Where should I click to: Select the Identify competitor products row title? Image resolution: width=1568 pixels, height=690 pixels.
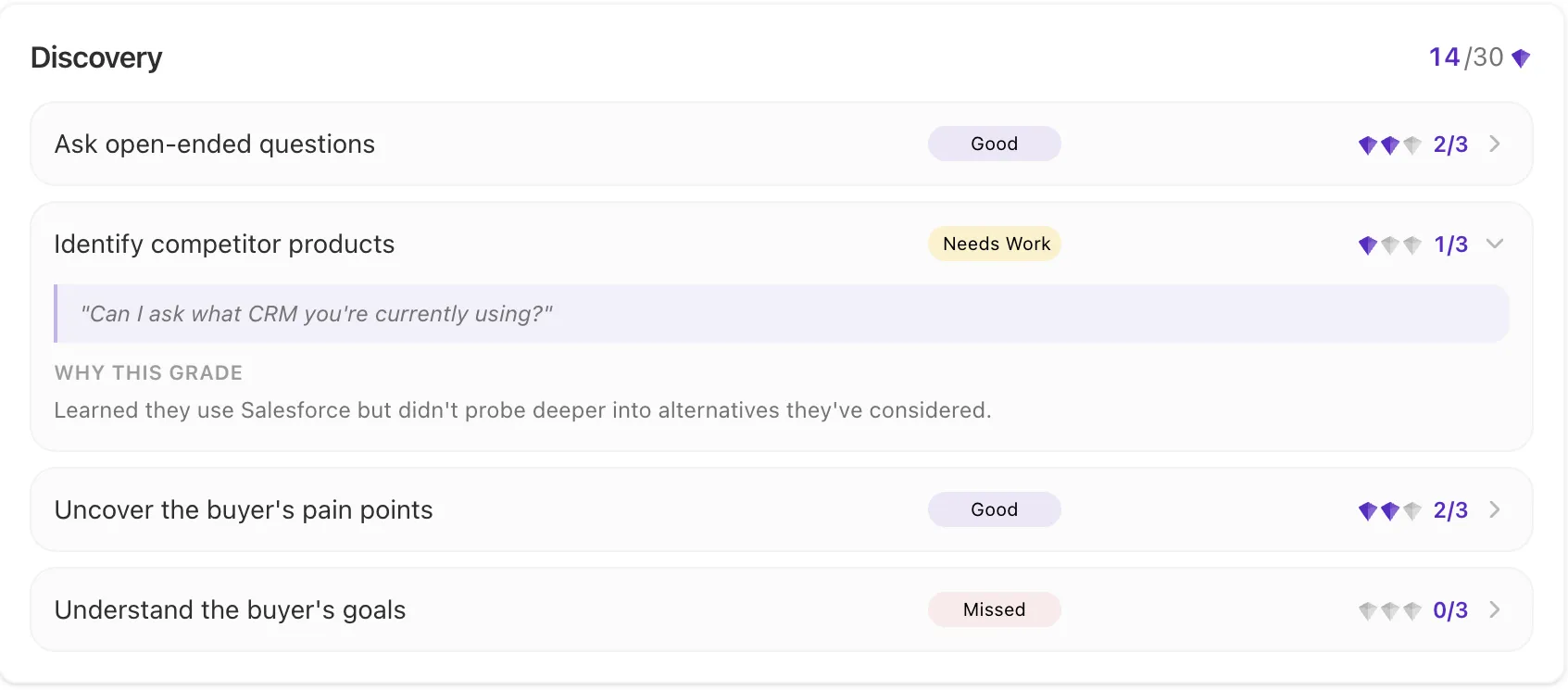click(x=224, y=245)
